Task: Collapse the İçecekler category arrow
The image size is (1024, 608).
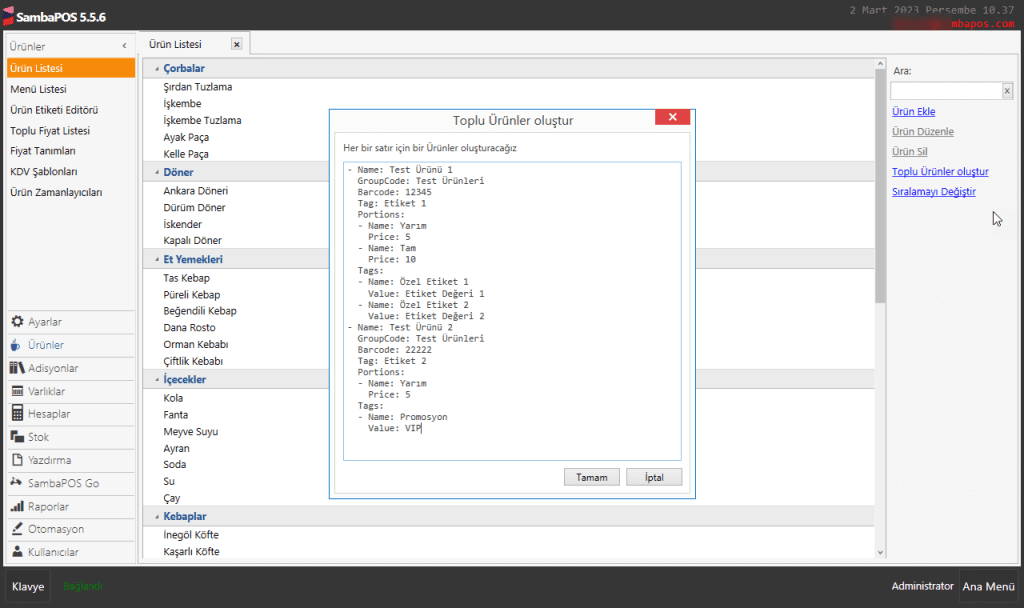Action: pyautogui.click(x=157, y=380)
